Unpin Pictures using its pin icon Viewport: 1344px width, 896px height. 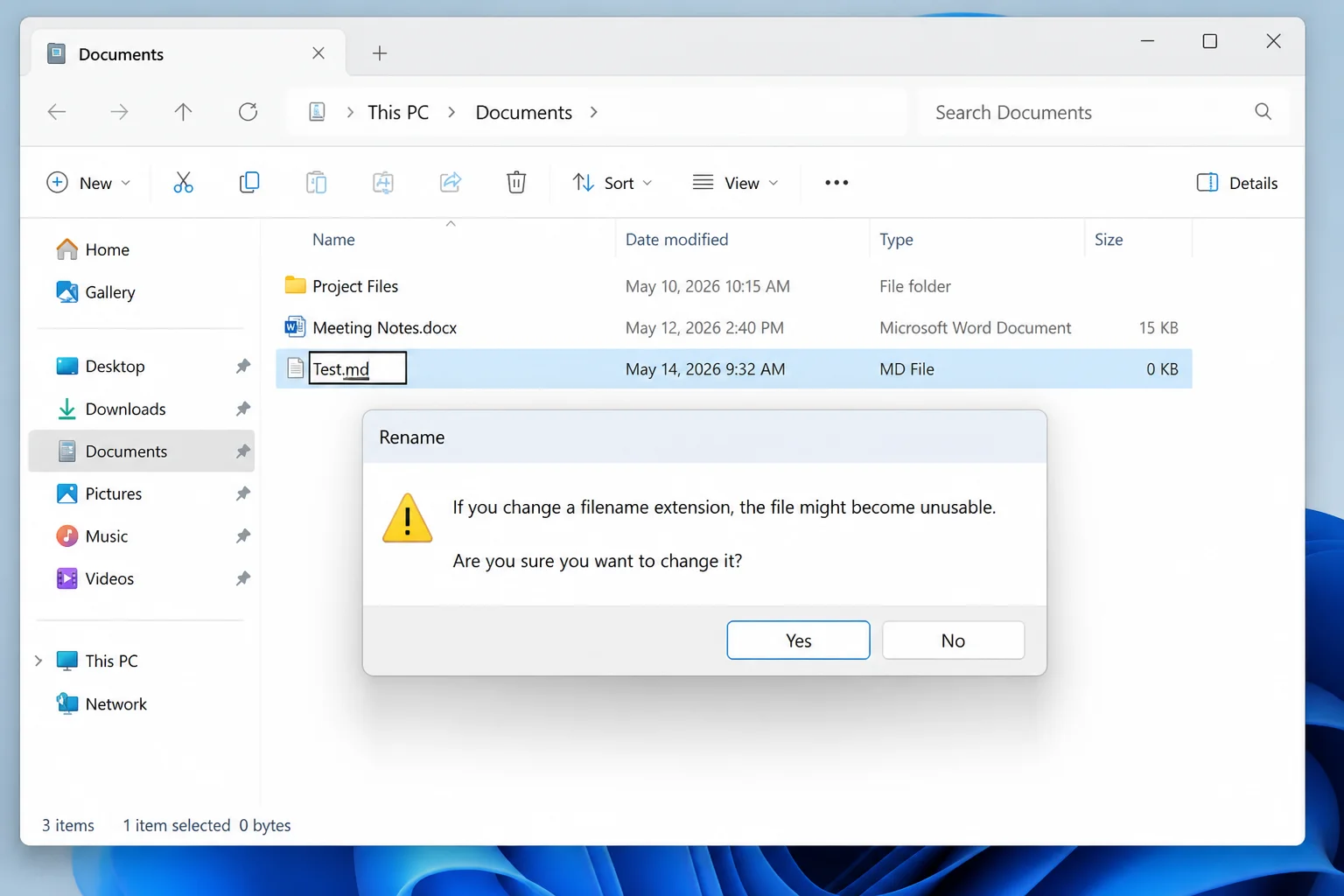coord(243,493)
